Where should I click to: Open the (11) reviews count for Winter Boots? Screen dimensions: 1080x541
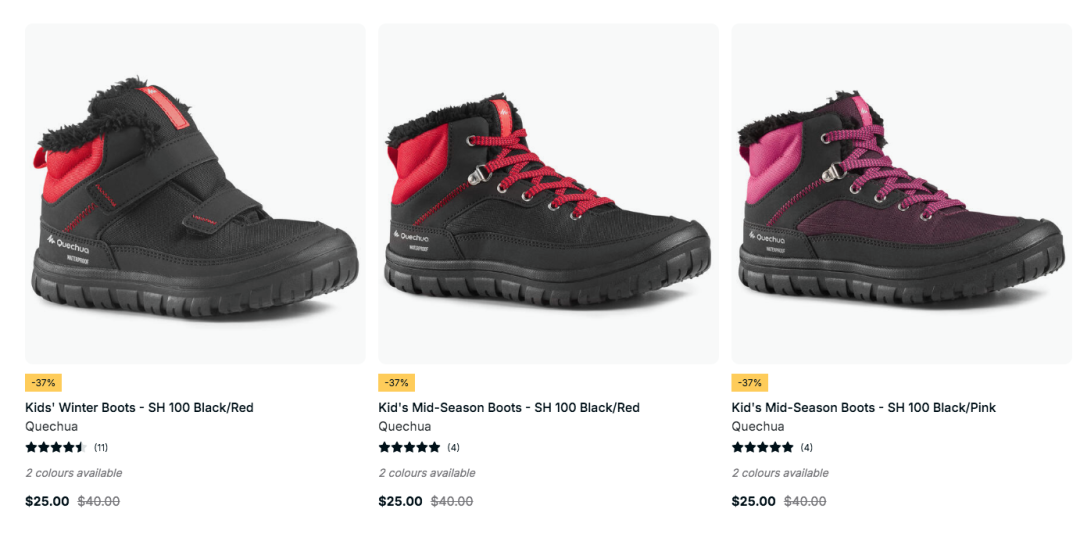click(x=101, y=447)
